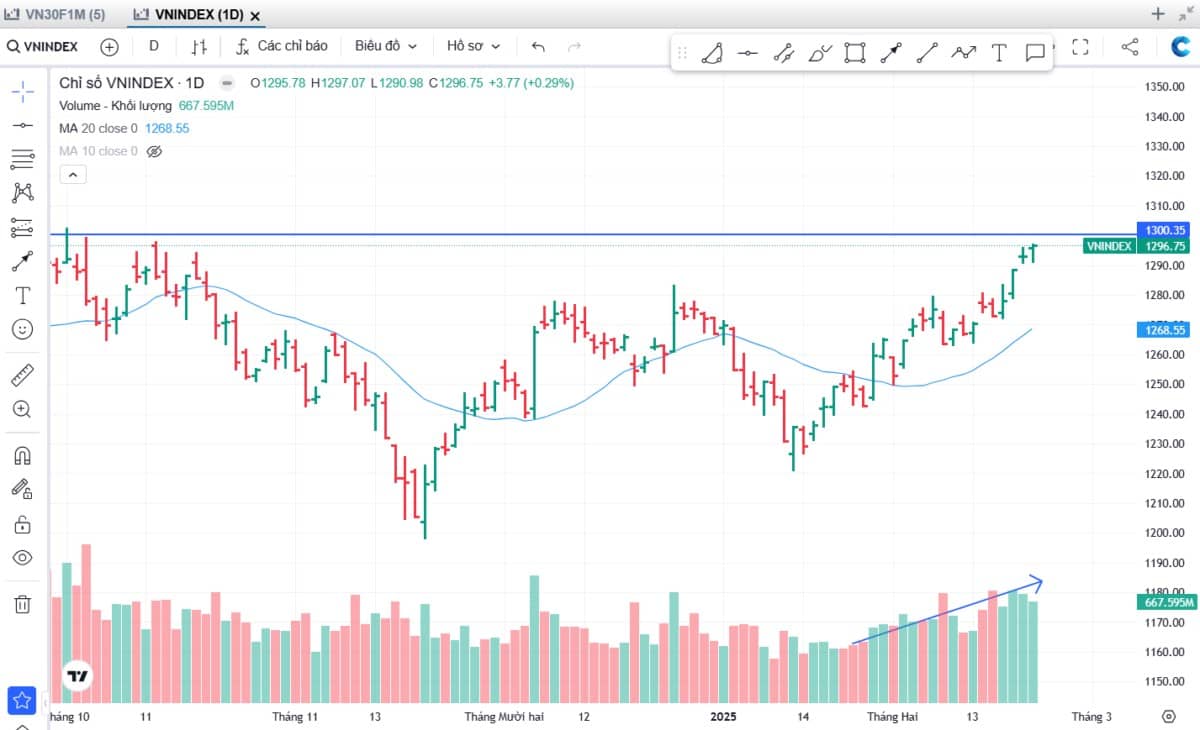The width and height of the screenshot is (1200, 730).
Task: Select the trend line tool in left sidebar
Action: click(x=22, y=125)
